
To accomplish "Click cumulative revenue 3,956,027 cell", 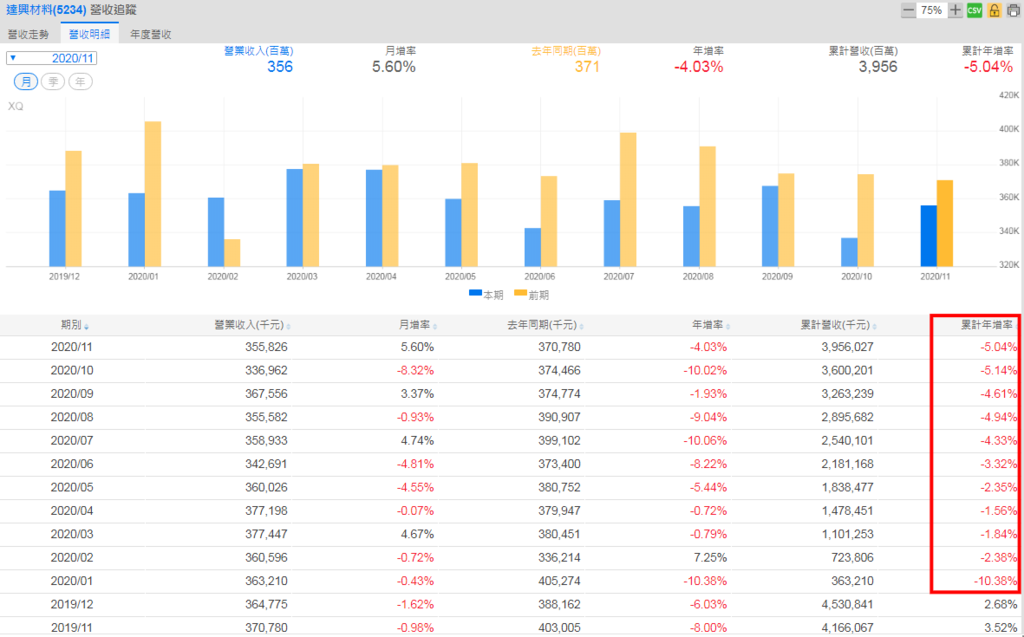I will 847,347.
